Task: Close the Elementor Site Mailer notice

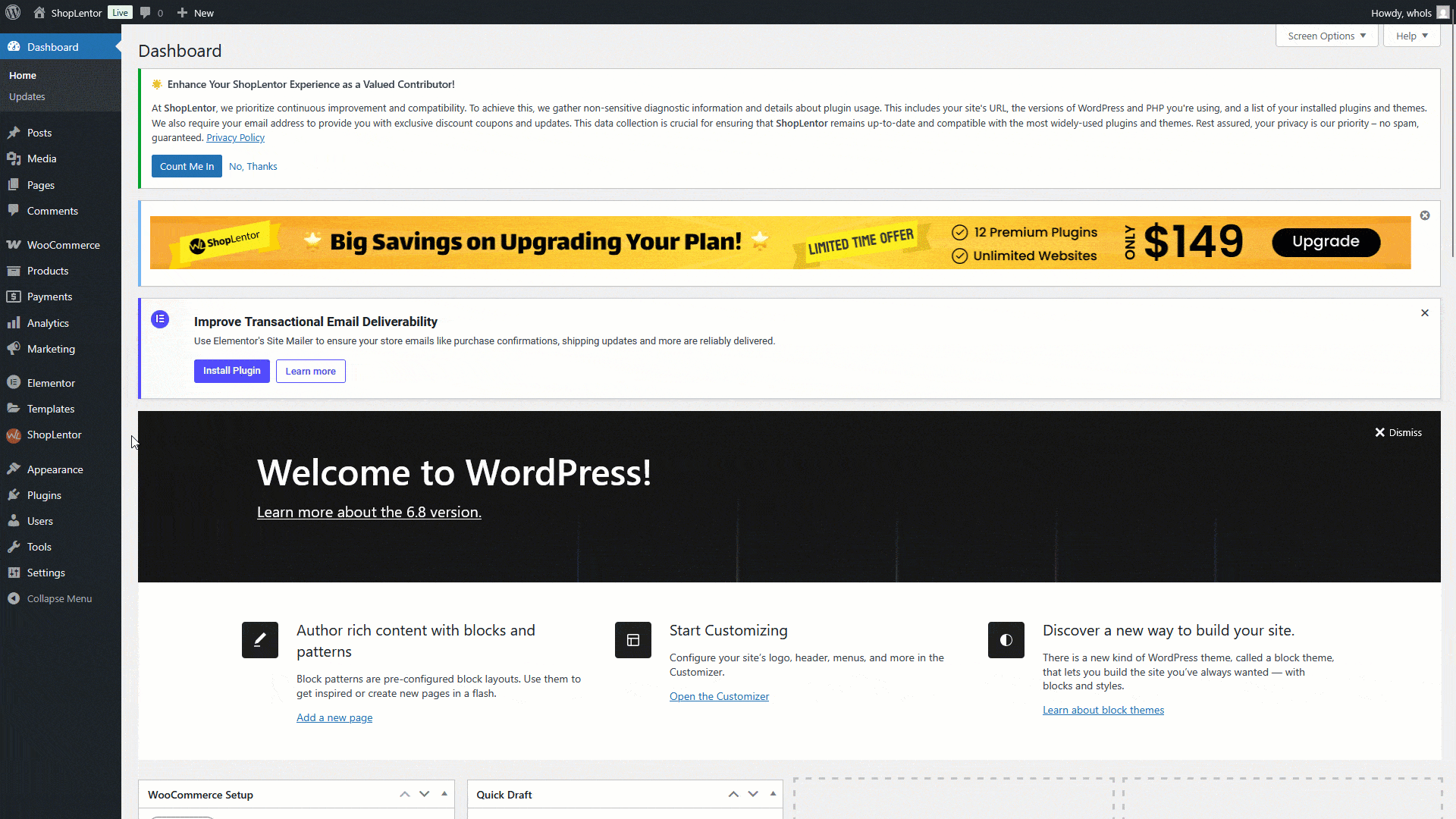Action: [1425, 313]
